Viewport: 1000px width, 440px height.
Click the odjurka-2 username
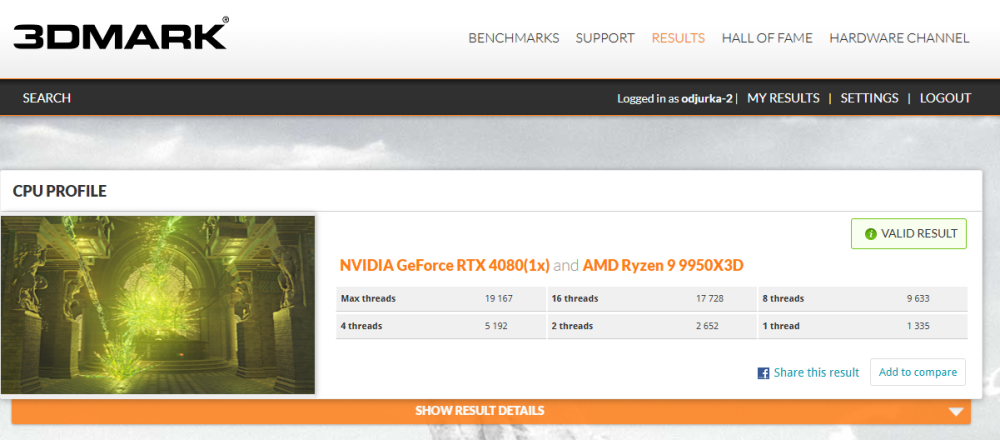click(x=707, y=99)
